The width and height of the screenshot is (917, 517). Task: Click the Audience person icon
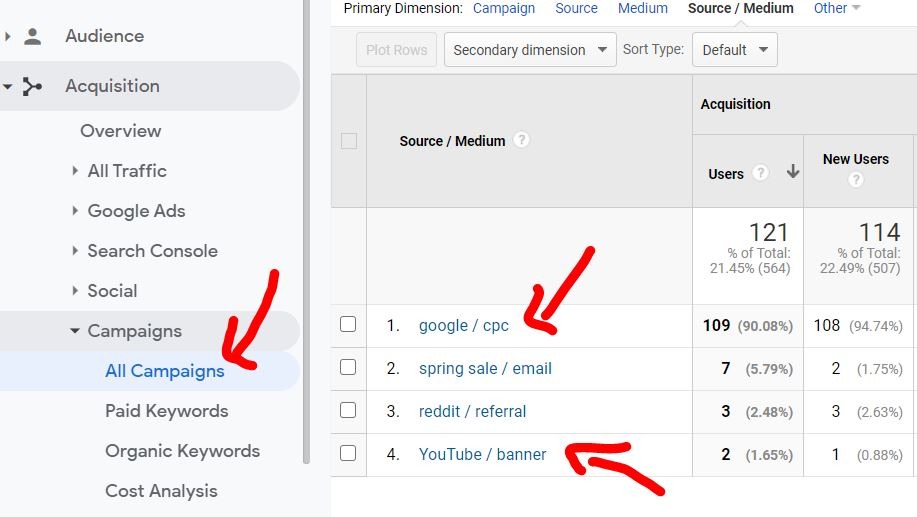33,37
